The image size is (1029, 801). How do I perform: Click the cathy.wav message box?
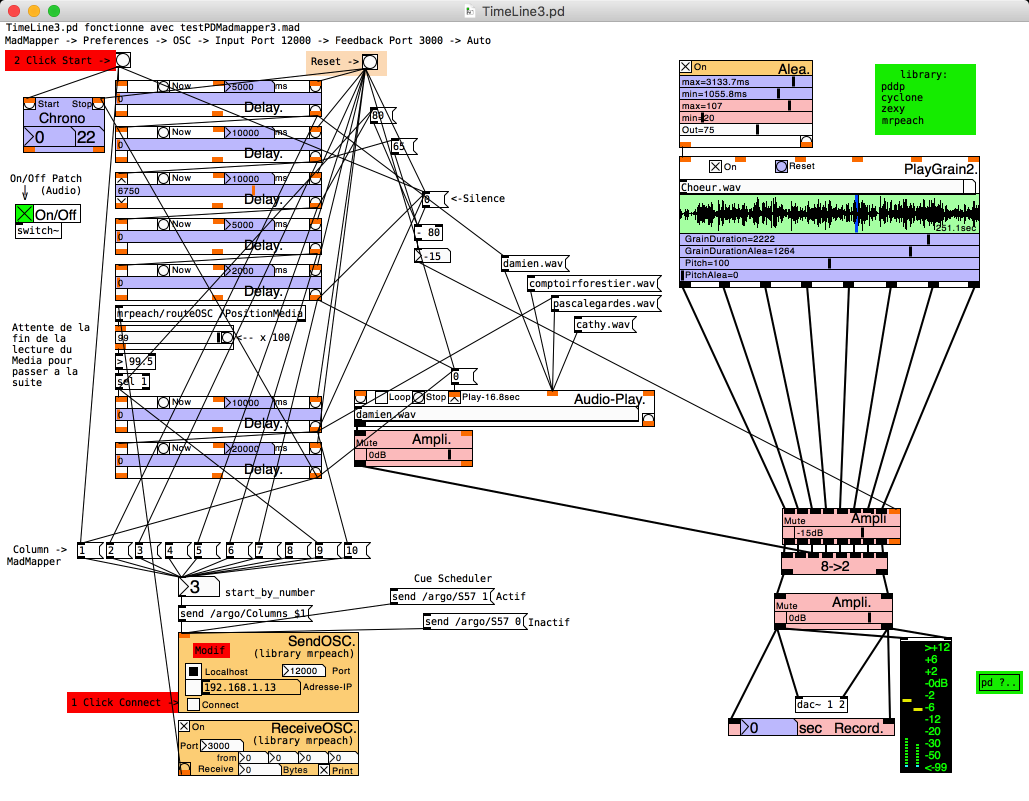point(605,324)
